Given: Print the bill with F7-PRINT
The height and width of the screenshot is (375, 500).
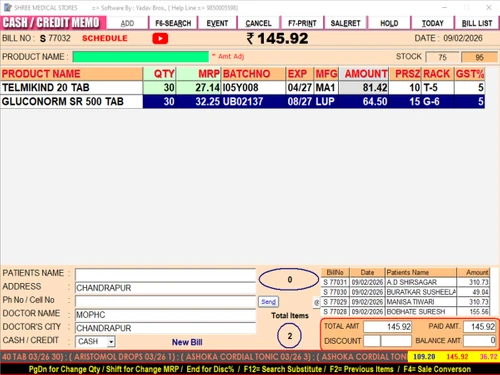Looking at the screenshot, I should [x=302, y=23].
